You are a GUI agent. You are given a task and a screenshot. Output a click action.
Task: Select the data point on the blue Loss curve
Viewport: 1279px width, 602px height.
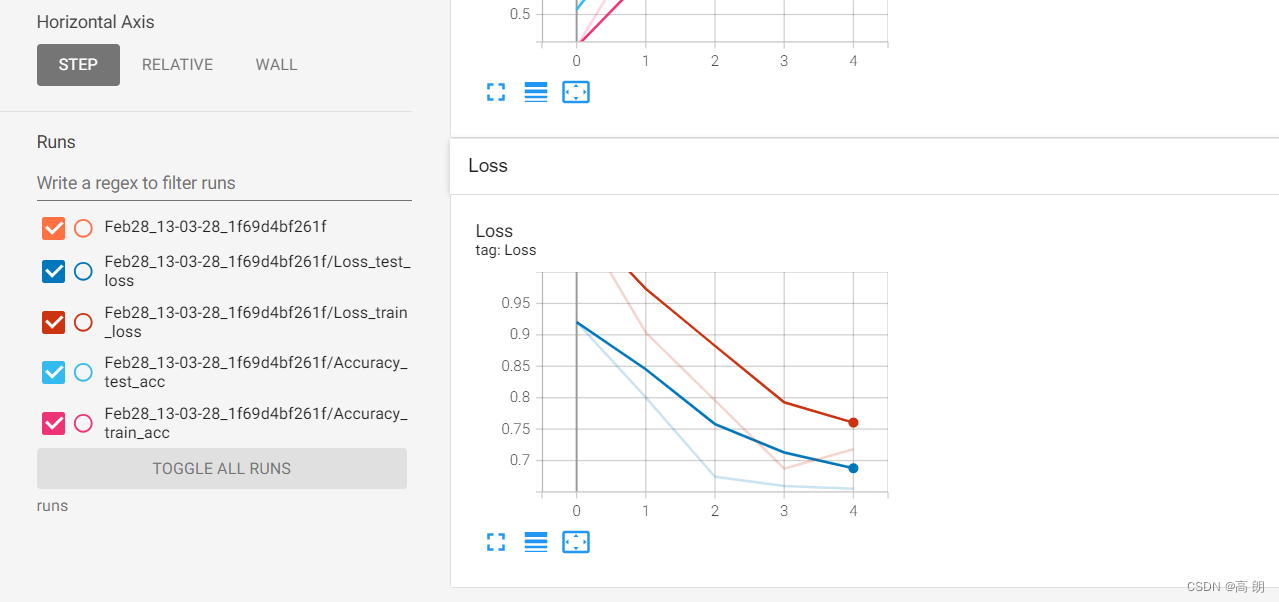coord(853,467)
